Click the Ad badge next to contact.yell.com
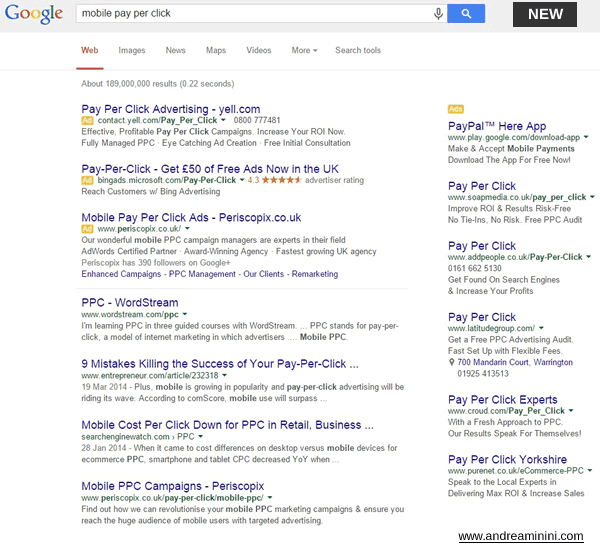This screenshot has width=600, height=550. (x=87, y=120)
